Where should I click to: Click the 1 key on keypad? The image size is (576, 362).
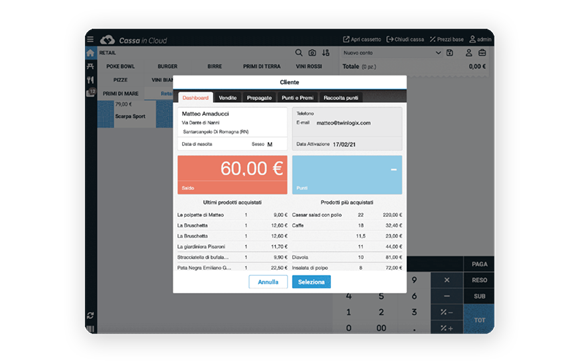[x=349, y=312]
